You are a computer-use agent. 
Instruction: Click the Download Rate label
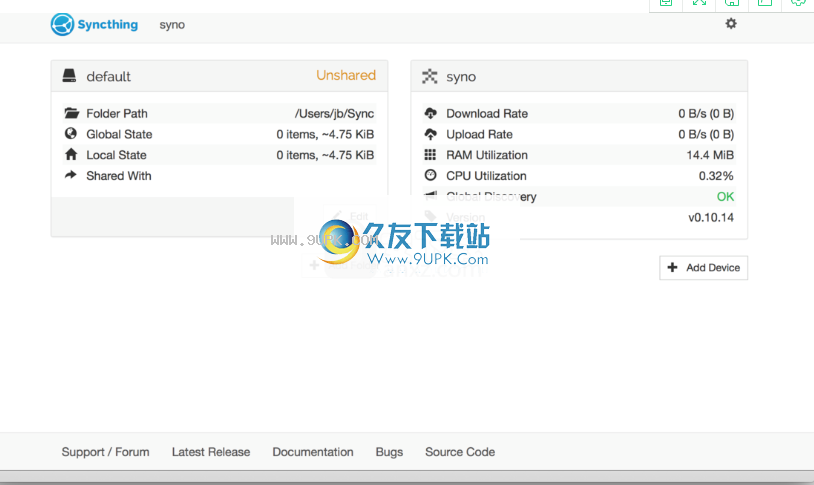point(487,114)
